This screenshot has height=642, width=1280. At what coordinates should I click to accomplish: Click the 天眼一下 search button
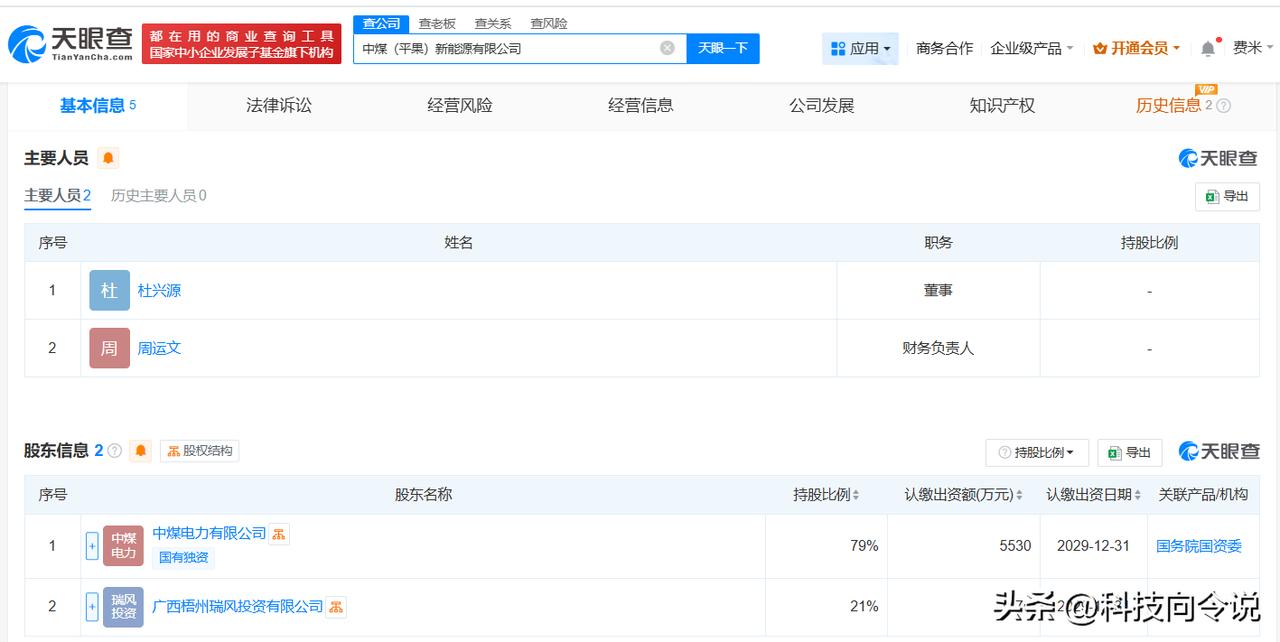[x=723, y=48]
